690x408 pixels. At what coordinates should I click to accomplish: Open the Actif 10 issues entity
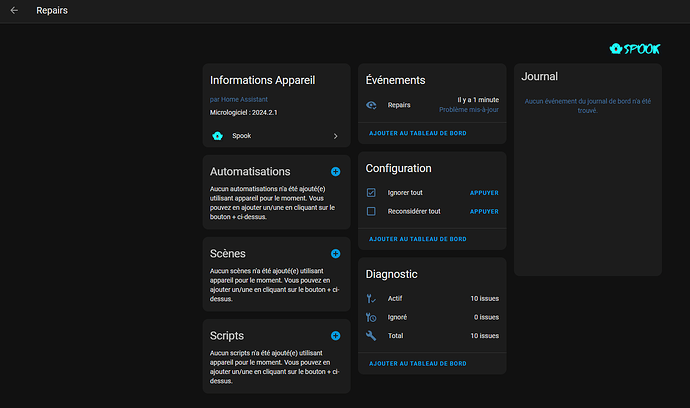click(432, 298)
